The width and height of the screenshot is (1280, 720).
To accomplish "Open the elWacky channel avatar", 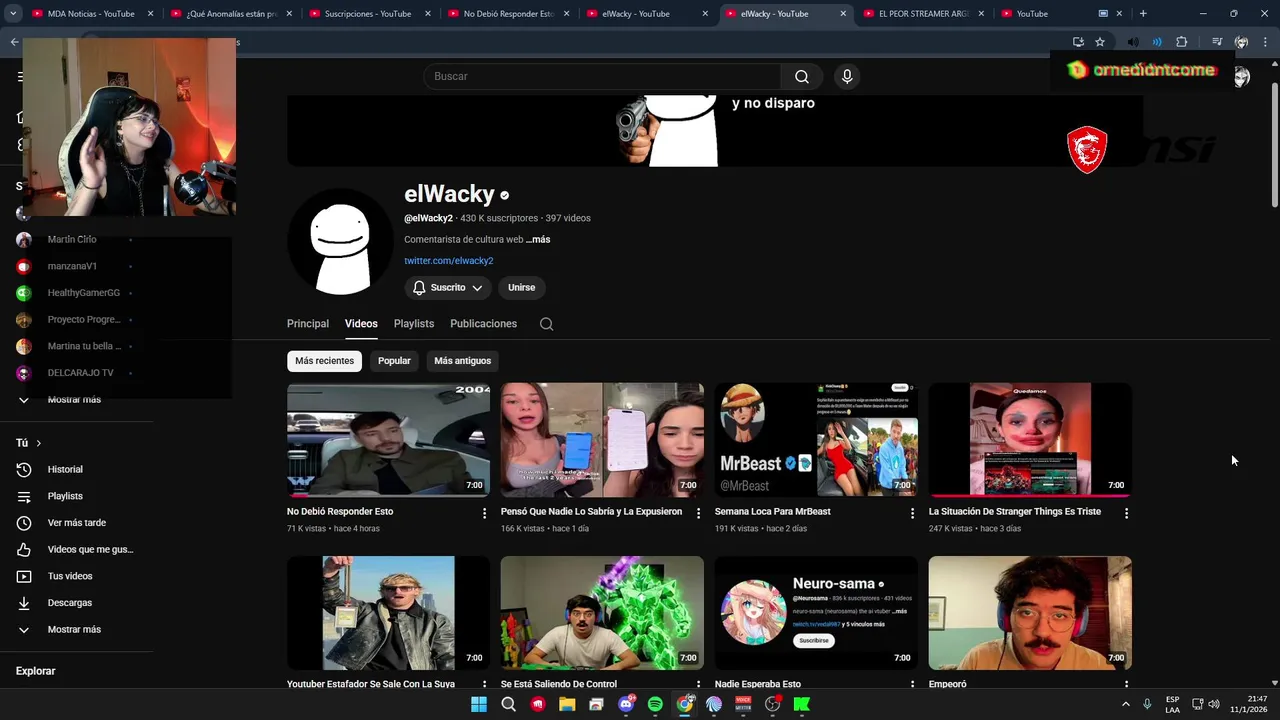I will [340, 241].
